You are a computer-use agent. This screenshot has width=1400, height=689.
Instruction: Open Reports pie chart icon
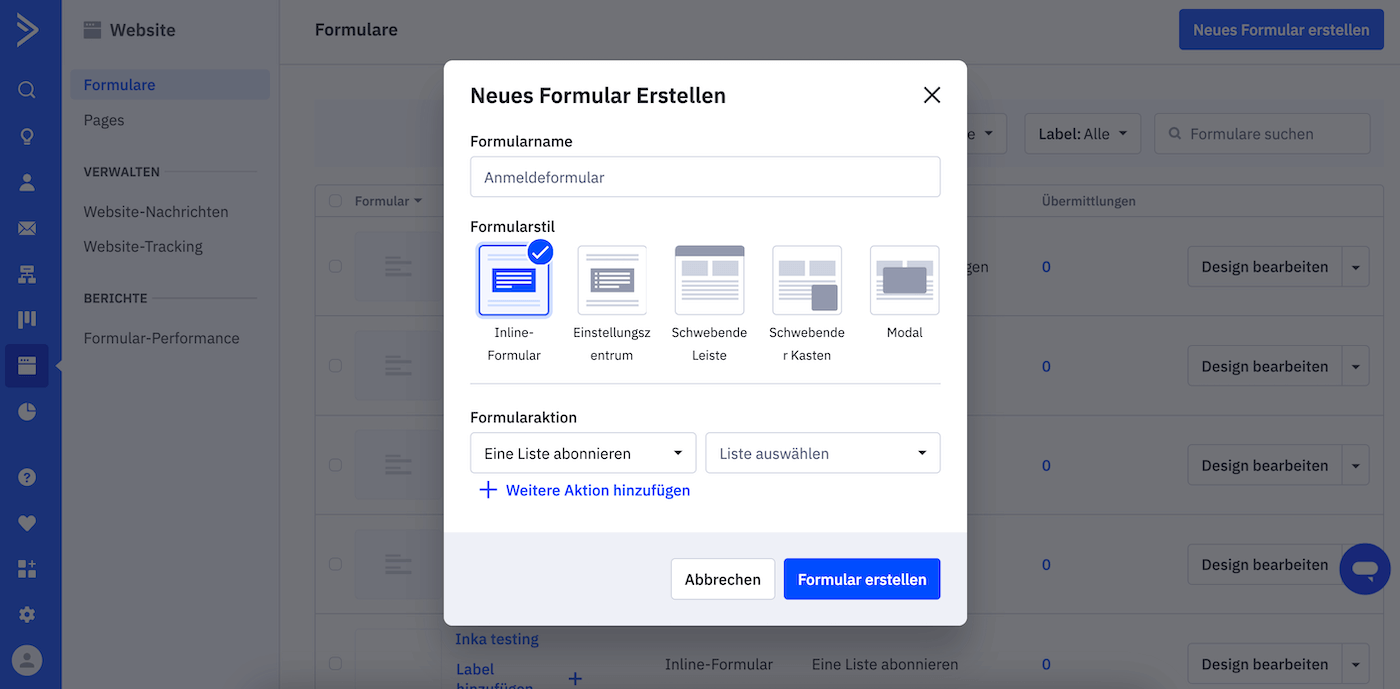tap(27, 412)
